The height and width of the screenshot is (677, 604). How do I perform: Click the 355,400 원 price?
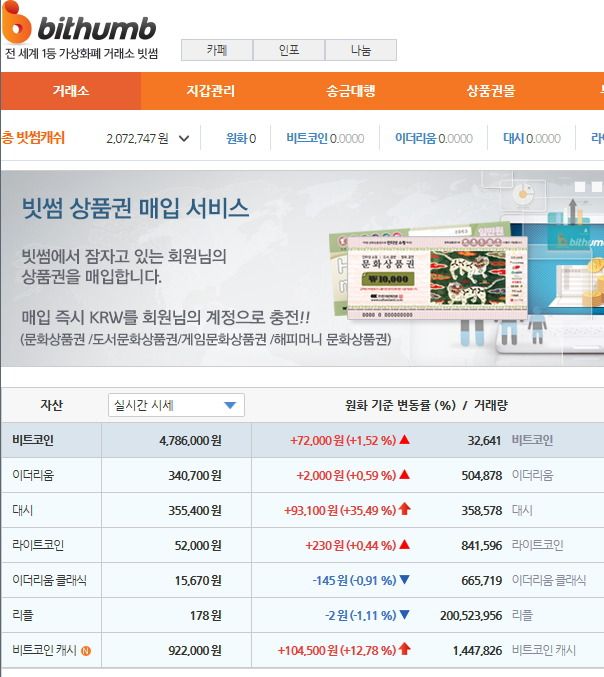(x=195, y=510)
